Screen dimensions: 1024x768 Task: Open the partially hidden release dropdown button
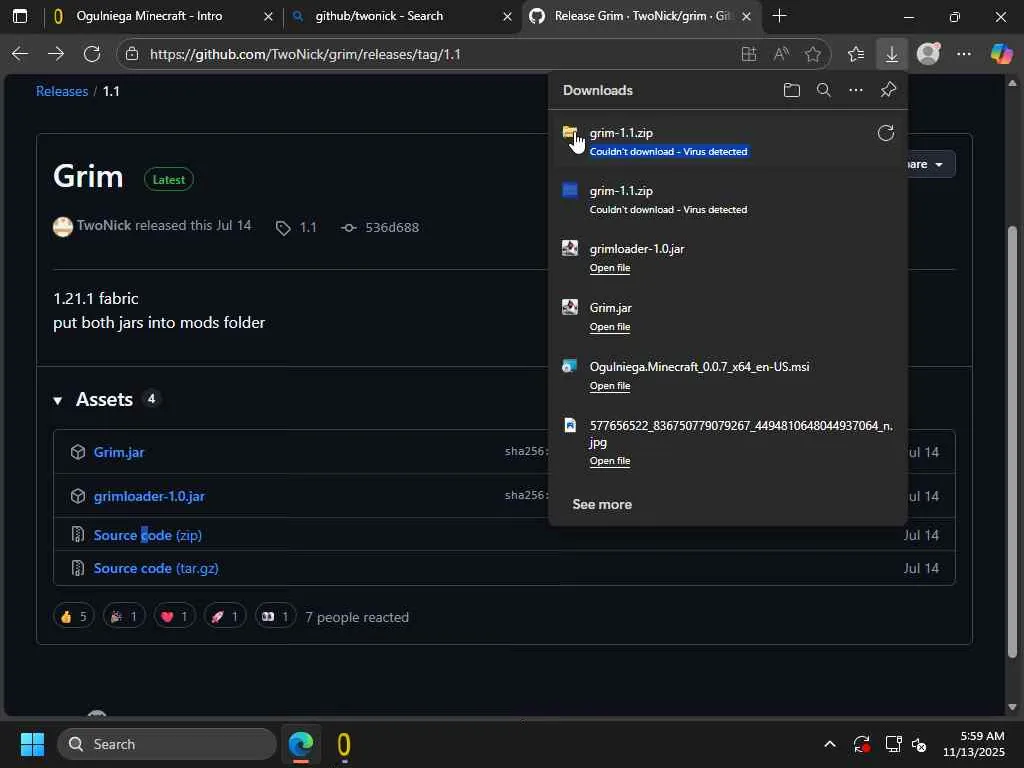coord(931,164)
